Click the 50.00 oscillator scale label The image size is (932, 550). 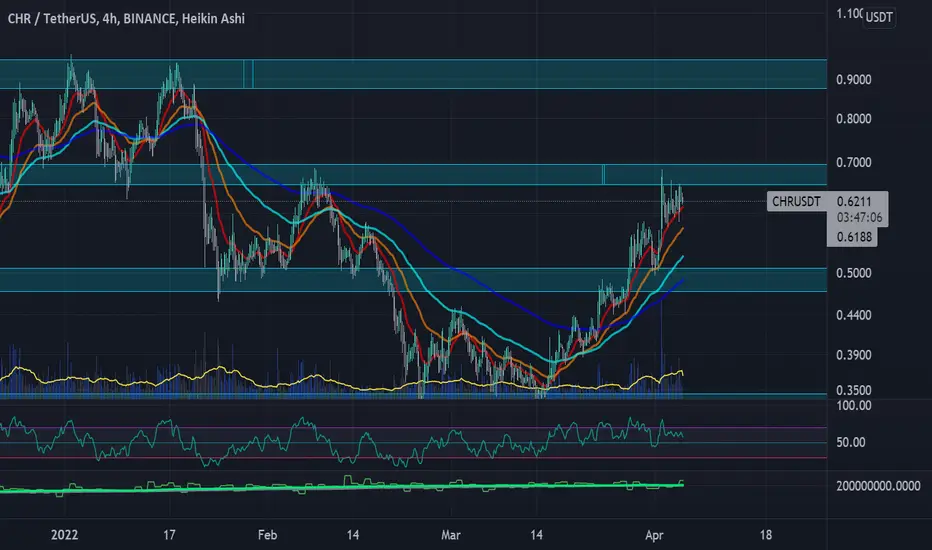pyautogui.click(x=851, y=442)
